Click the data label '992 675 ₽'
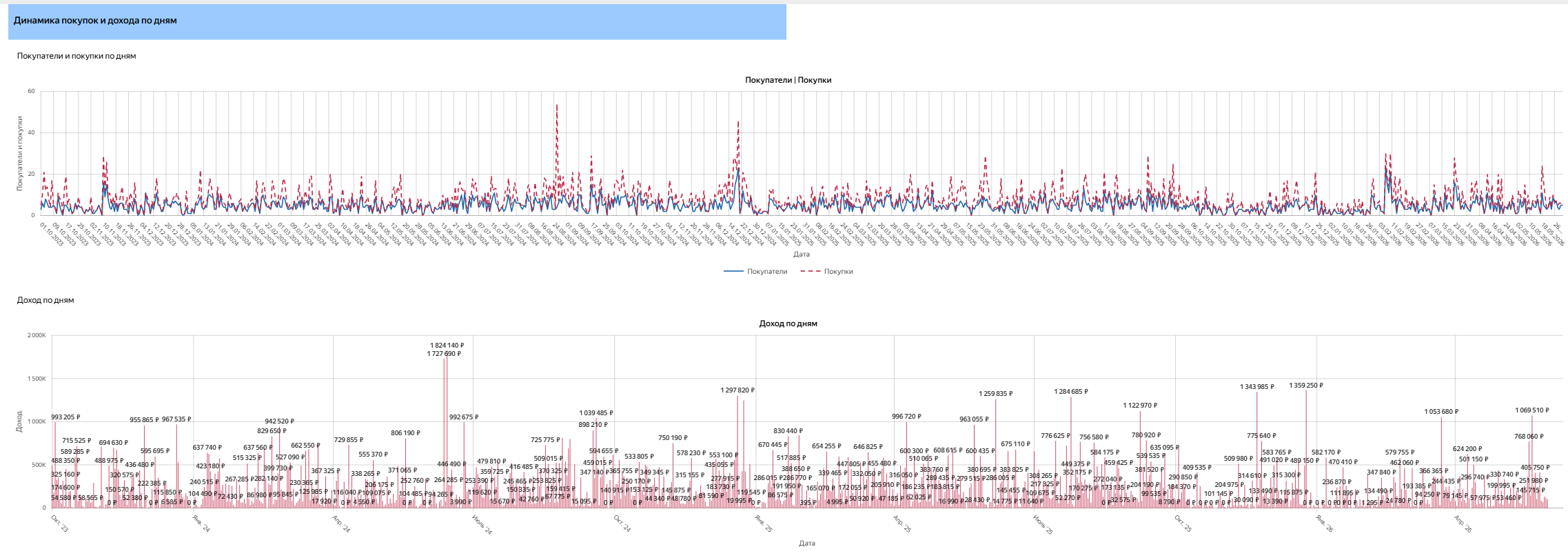This screenshot has width=1568, height=558. (x=464, y=417)
